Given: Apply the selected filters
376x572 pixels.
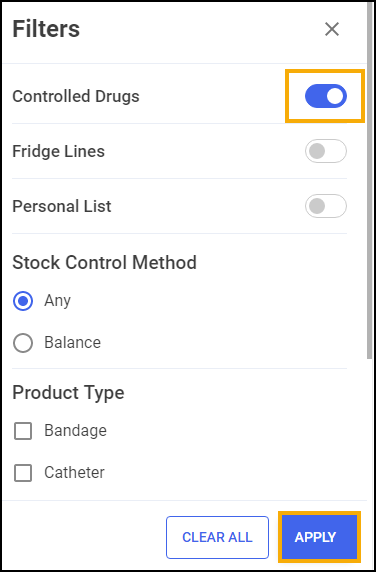Looking at the screenshot, I should pos(319,537).
